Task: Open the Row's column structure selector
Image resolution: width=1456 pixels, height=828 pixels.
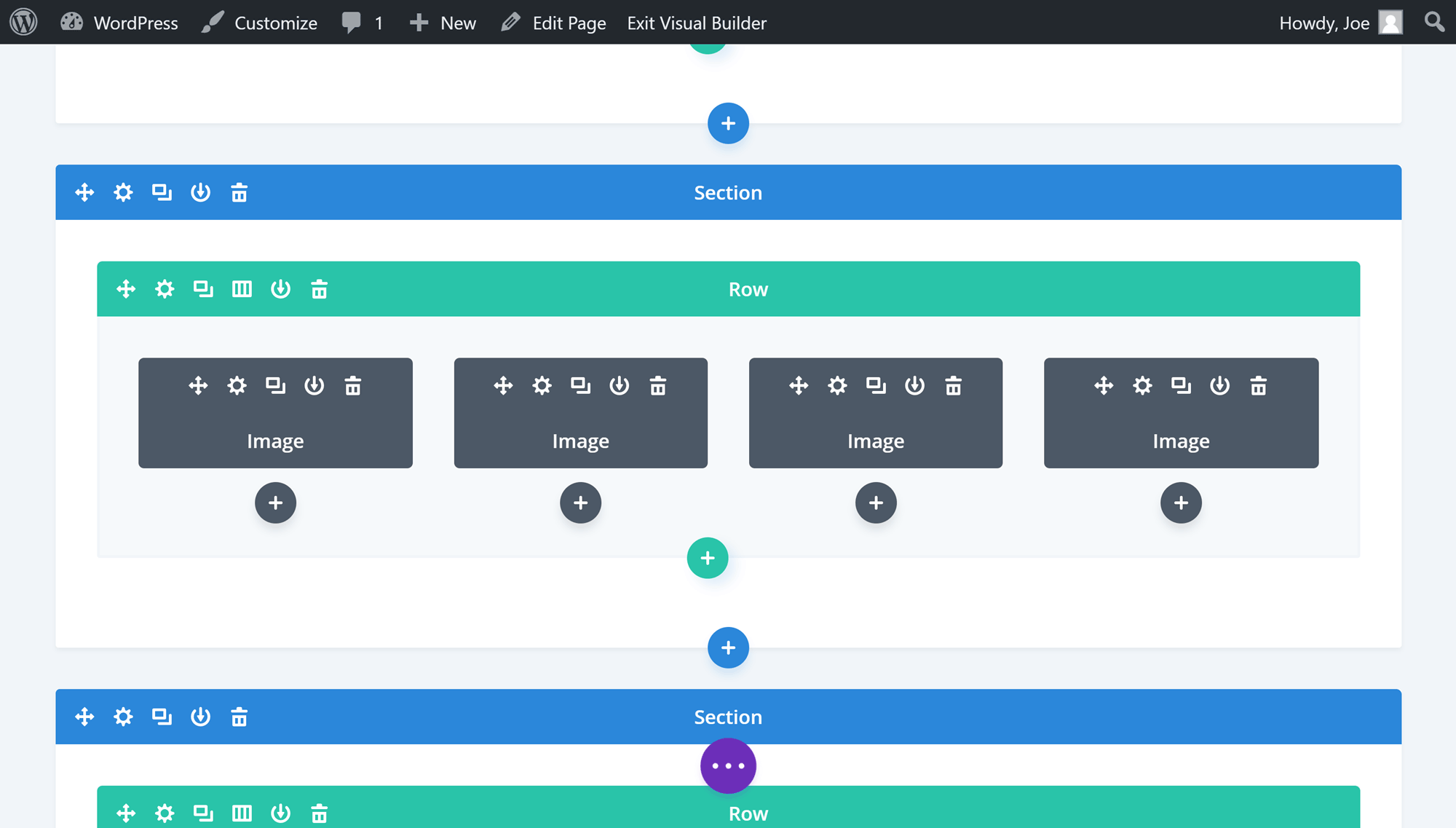Action: [x=242, y=288]
